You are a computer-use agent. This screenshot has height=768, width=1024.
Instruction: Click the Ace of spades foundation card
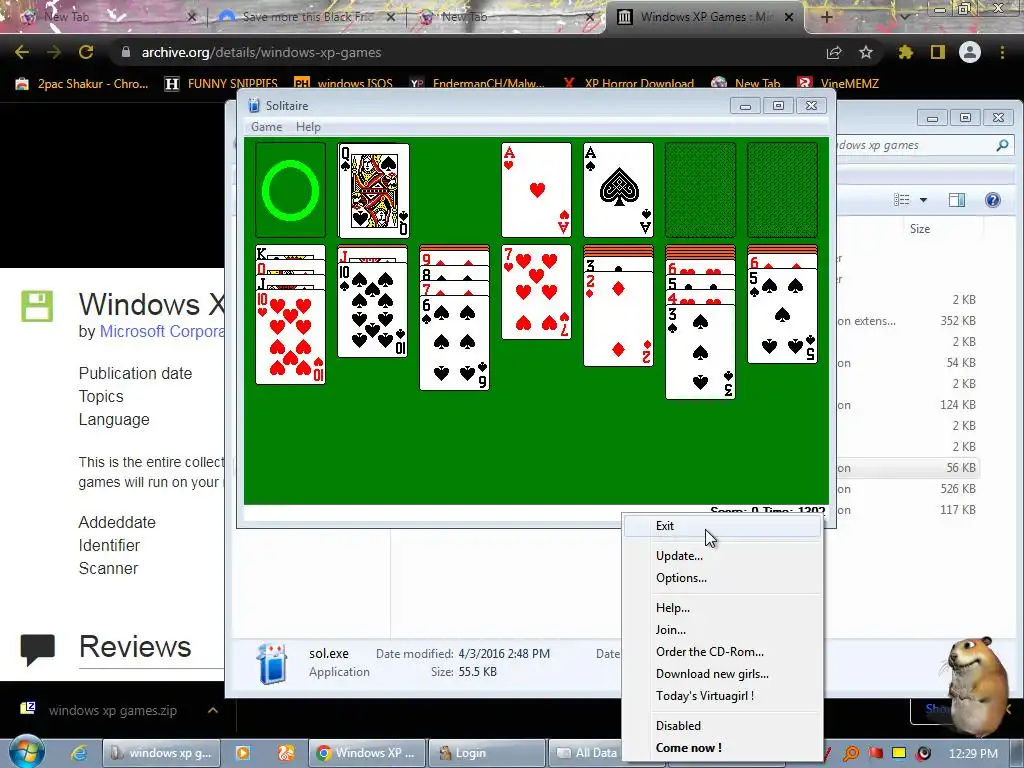pos(618,190)
